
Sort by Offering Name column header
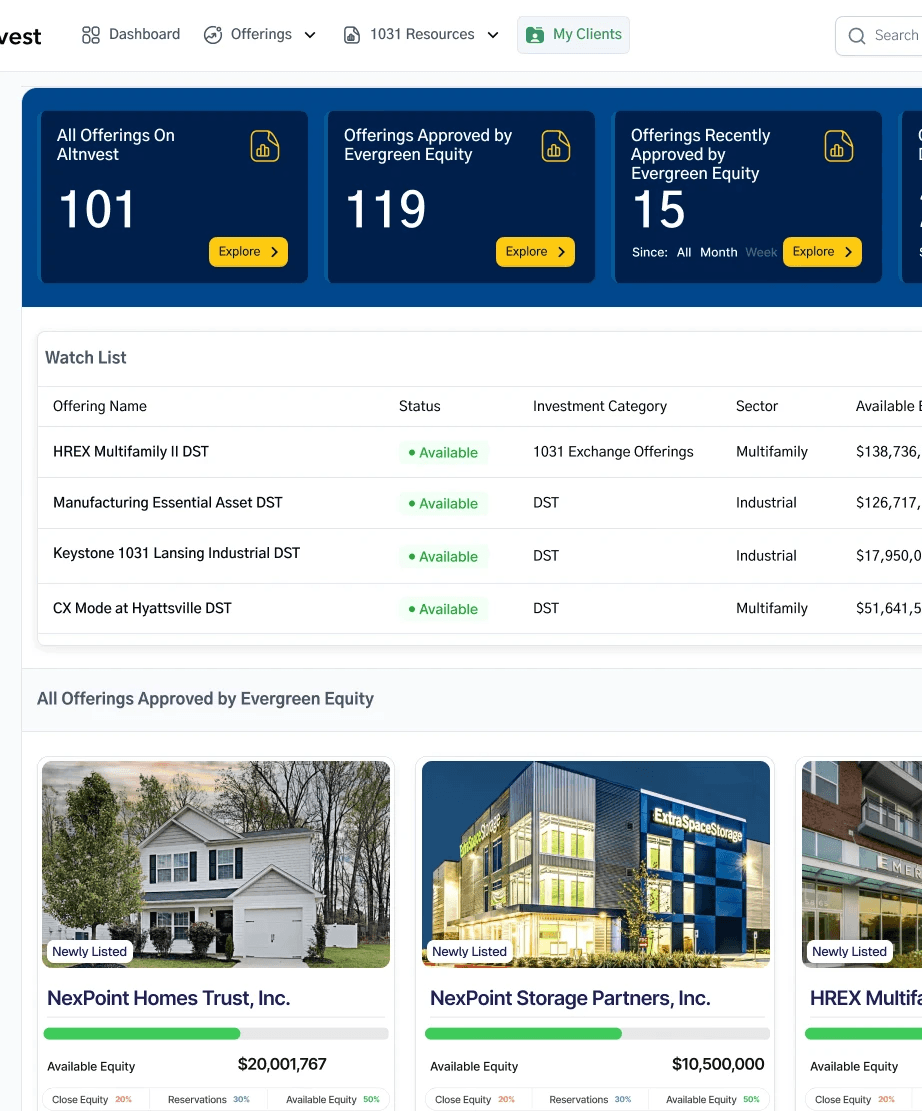tap(100, 406)
